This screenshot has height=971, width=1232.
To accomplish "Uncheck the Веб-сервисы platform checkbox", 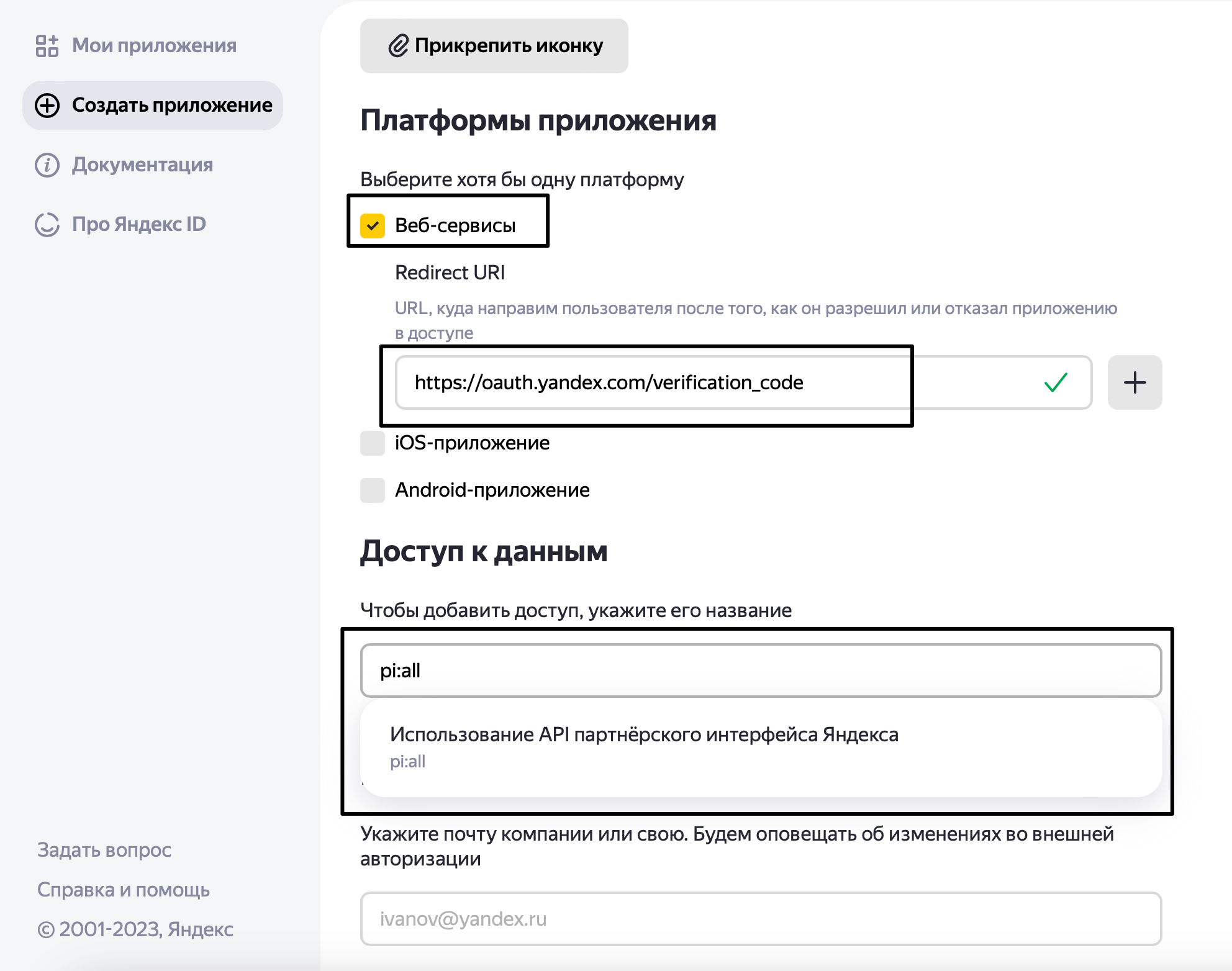I will click(x=373, y=226).
